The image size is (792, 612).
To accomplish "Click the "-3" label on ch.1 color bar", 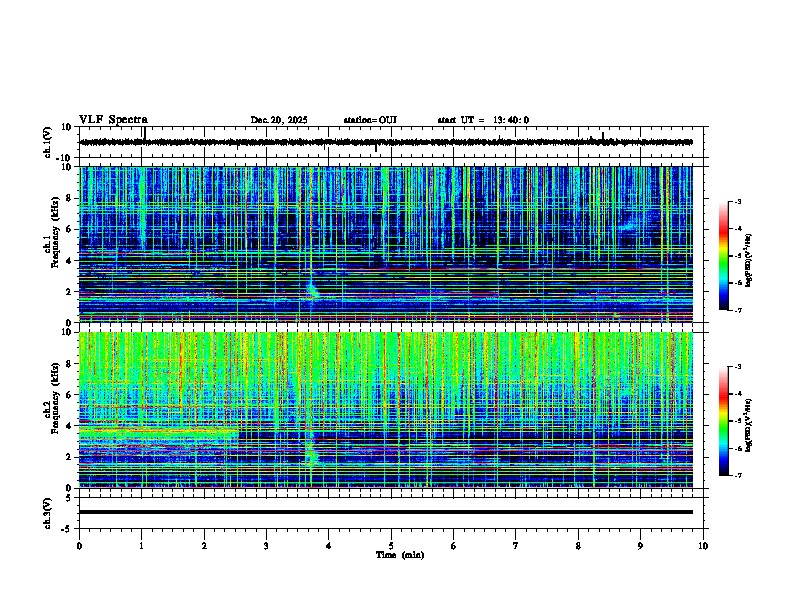I will tap(737, 201).
